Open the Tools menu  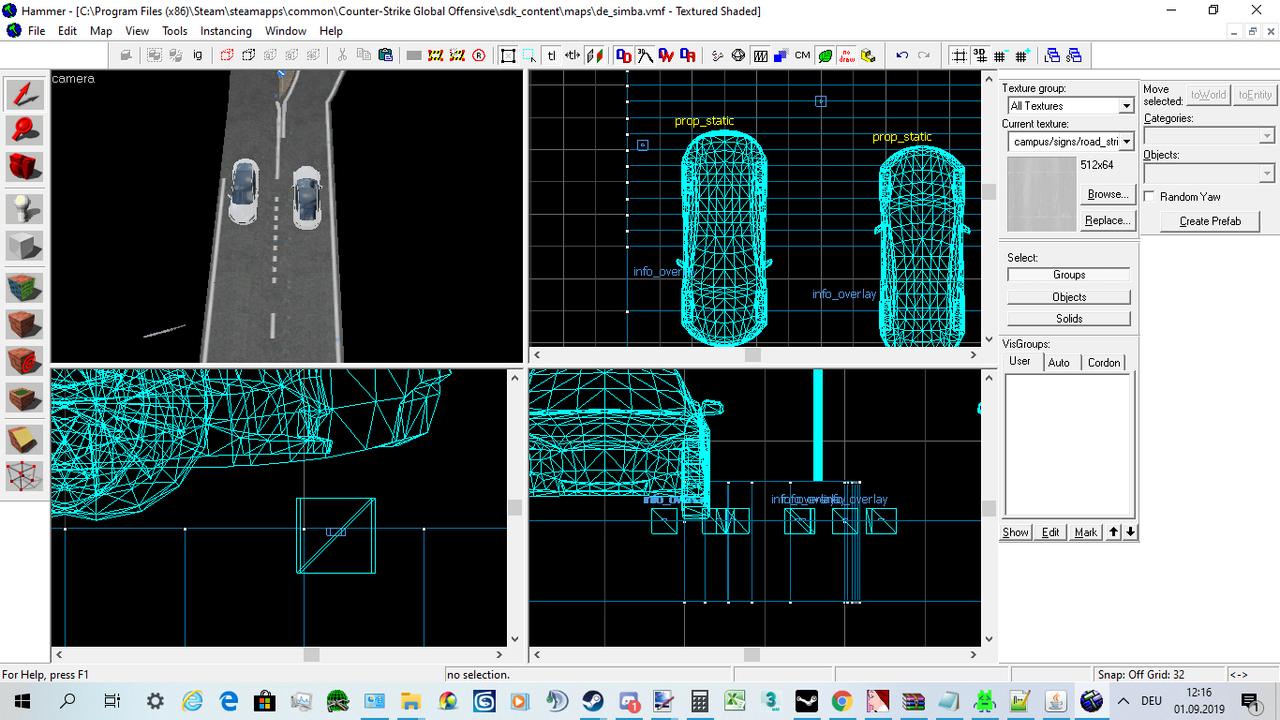coord(175,31)
